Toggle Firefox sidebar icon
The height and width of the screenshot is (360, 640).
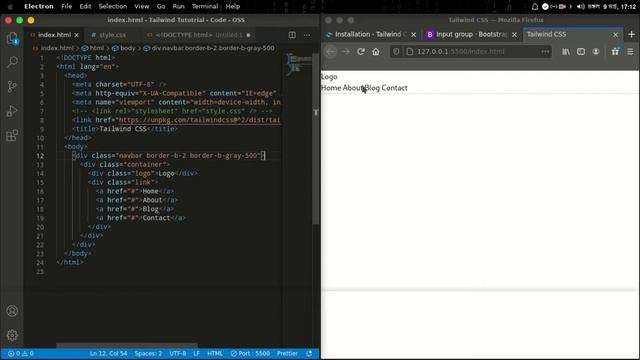[x=581, y=52]
